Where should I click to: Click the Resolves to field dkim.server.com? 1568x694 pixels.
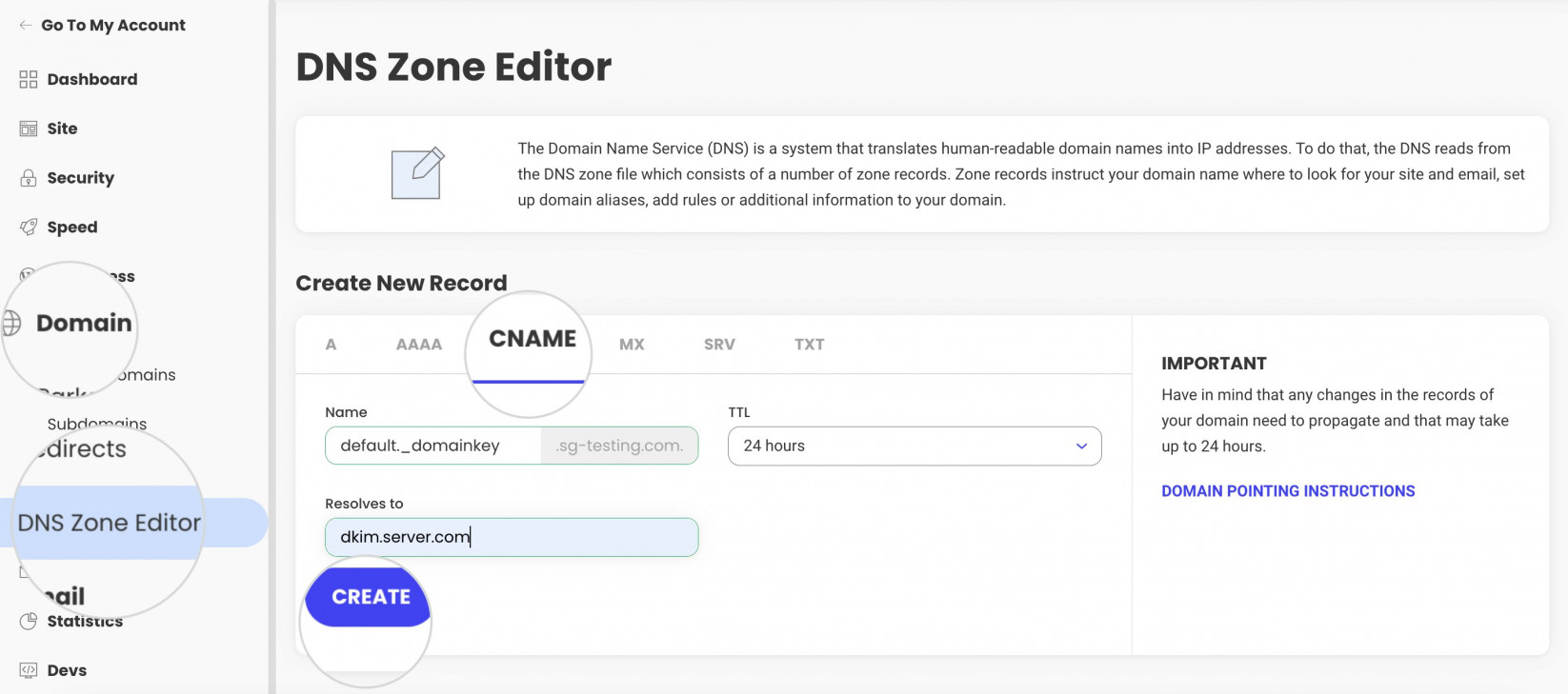(x=512, y=537)
